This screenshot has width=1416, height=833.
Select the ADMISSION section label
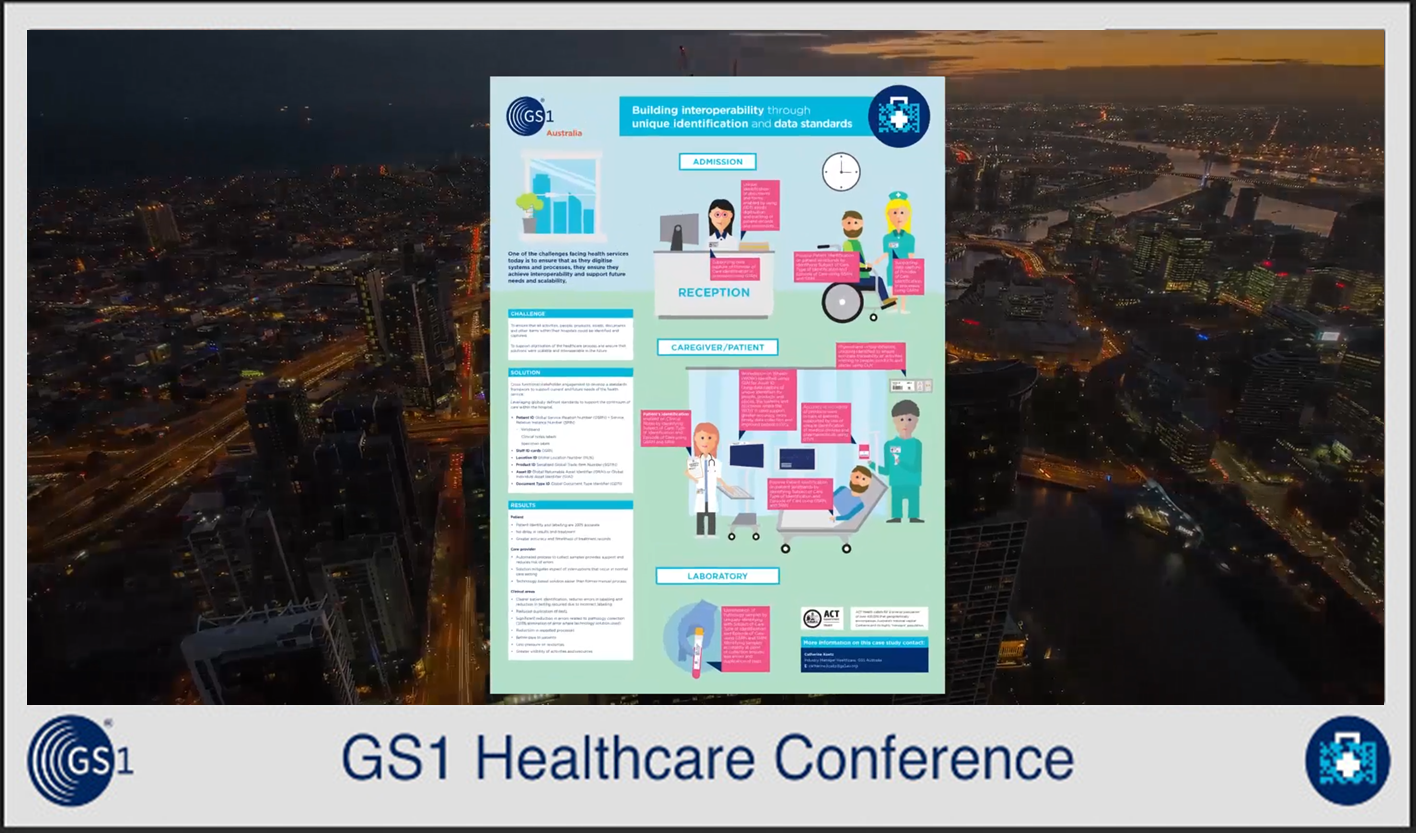tap(717, 162)
